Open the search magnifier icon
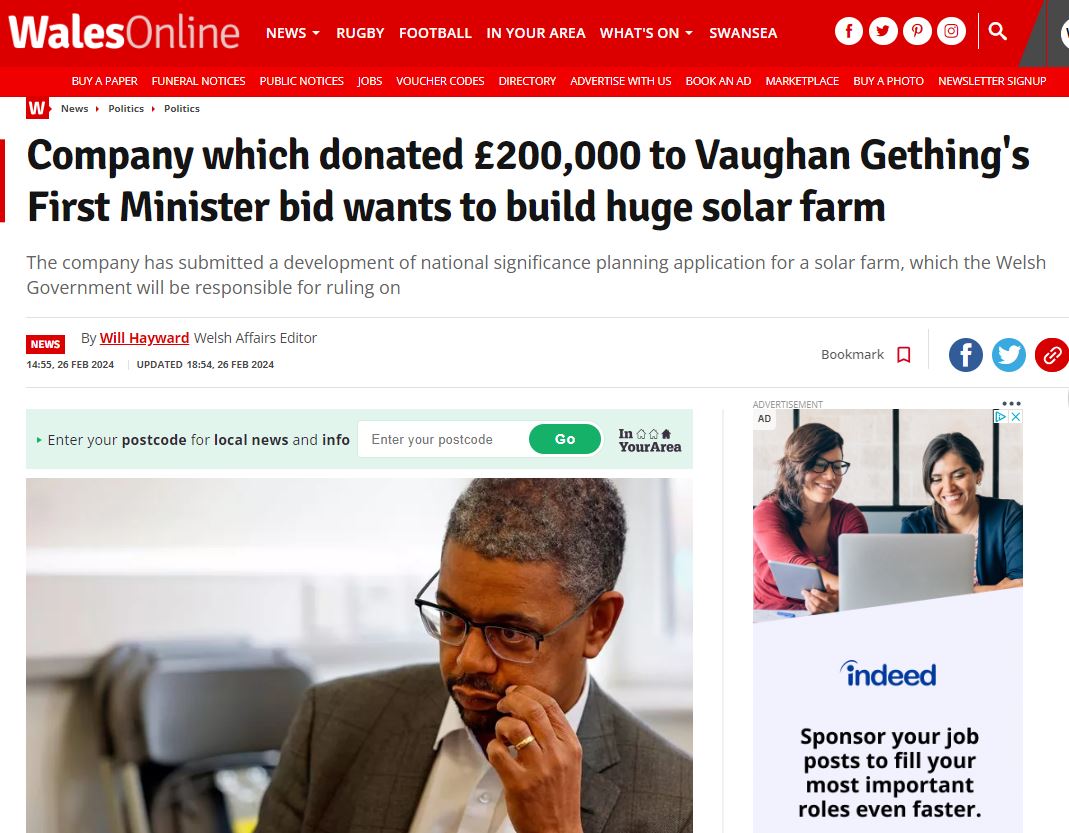This screenshot has height=833, width=1069. [x=997, y=31]
